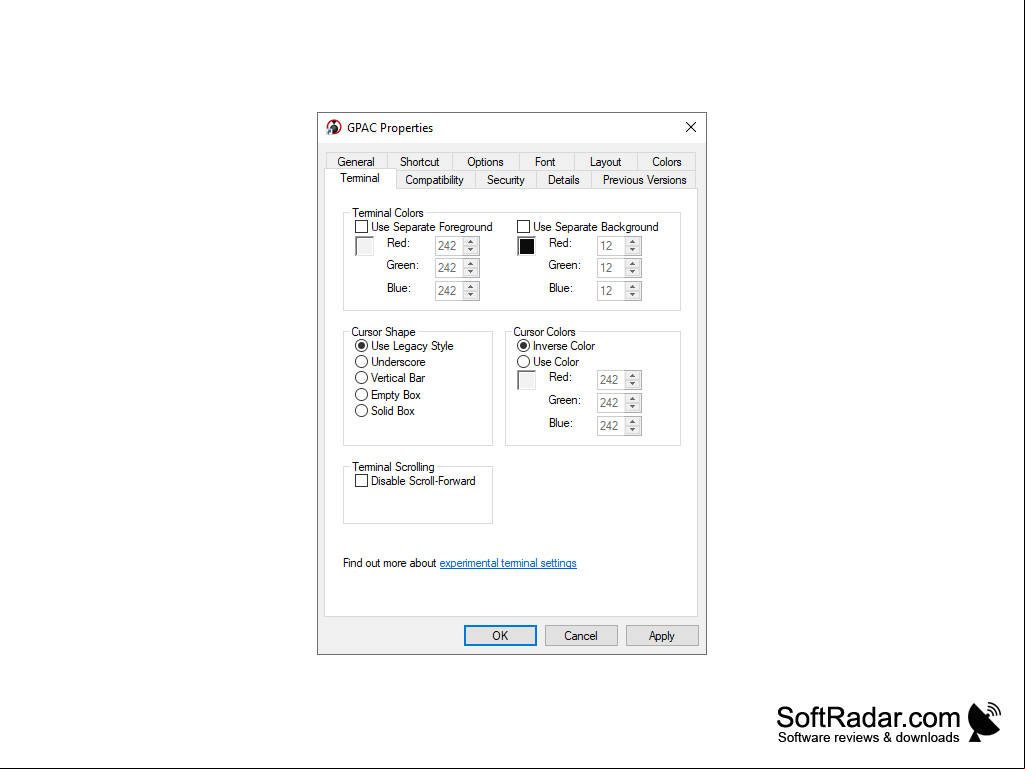Select the Font tab
Viewport: 1025px width, 769px height.
[545, 162]
